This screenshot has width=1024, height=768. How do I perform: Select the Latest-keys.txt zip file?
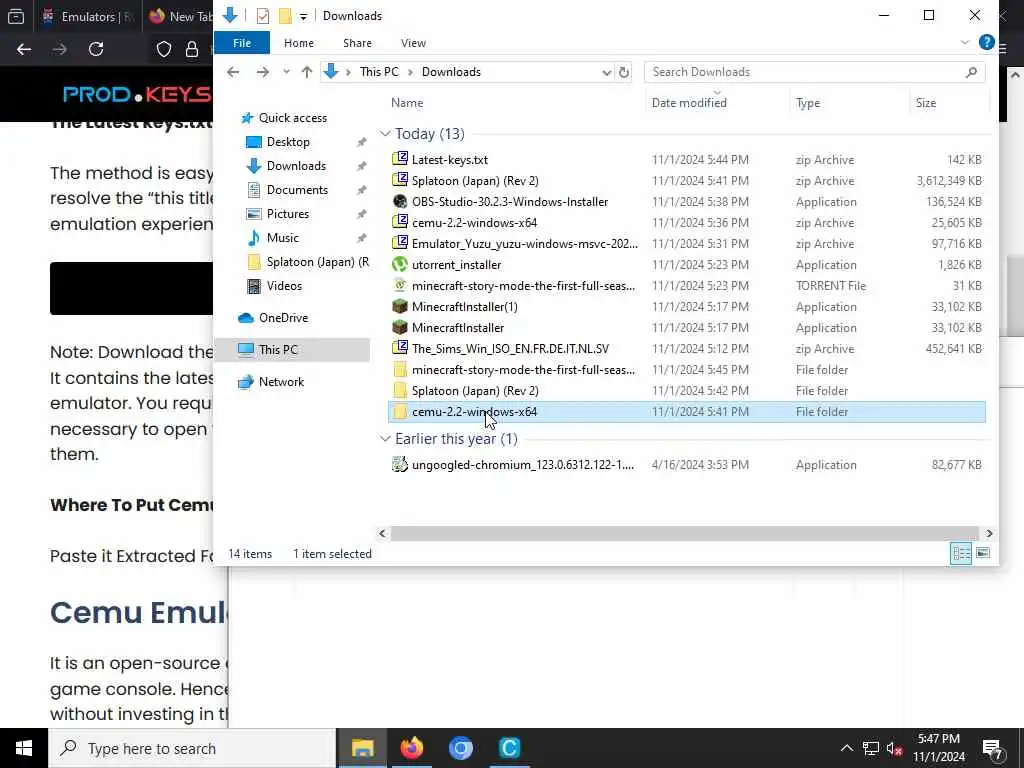point(449,159)
